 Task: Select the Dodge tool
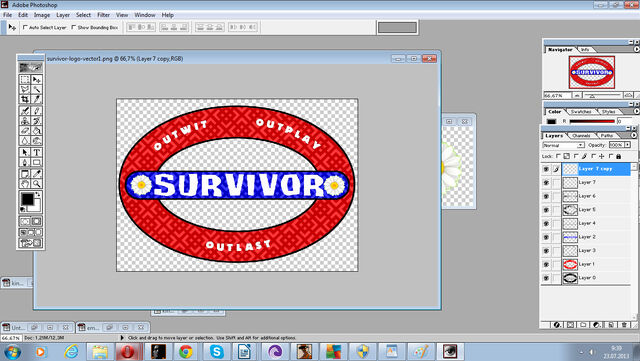36,141
